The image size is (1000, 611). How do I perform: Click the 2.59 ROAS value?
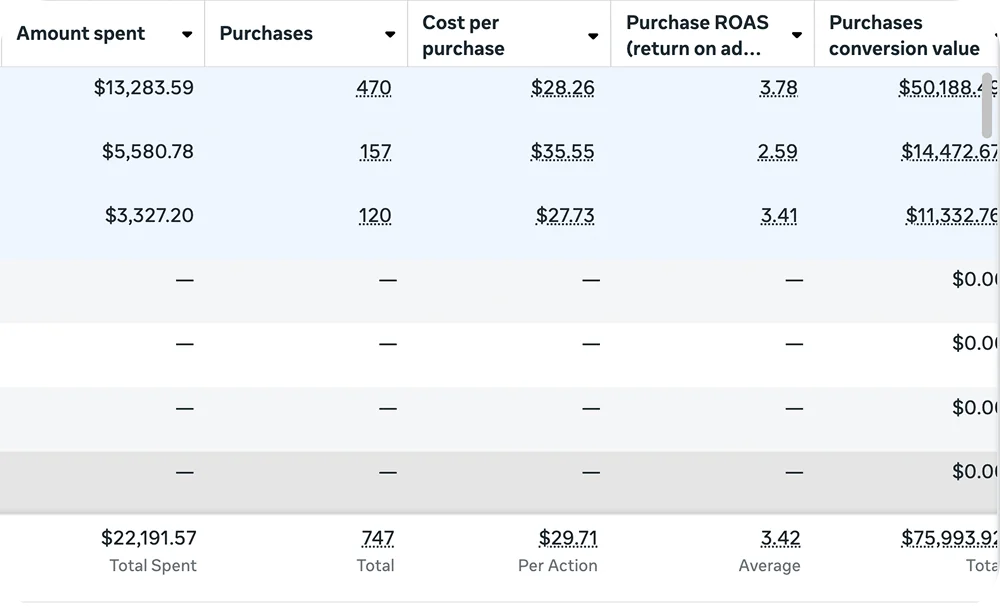777,152
